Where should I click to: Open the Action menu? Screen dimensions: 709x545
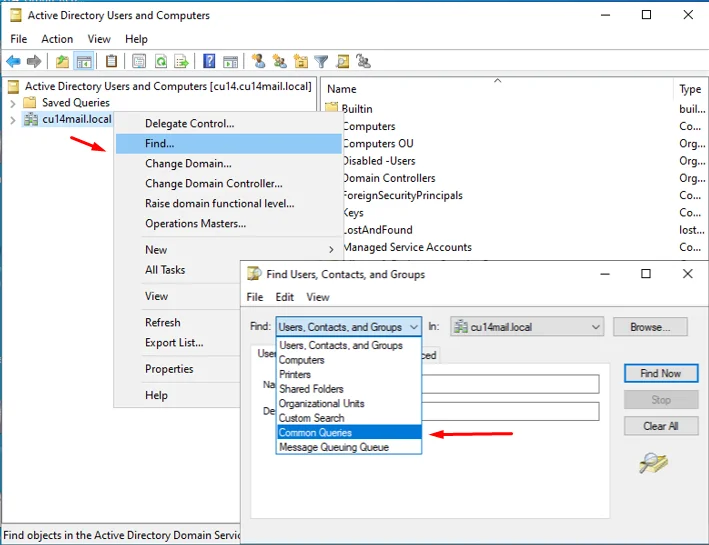tap(57, 39)
